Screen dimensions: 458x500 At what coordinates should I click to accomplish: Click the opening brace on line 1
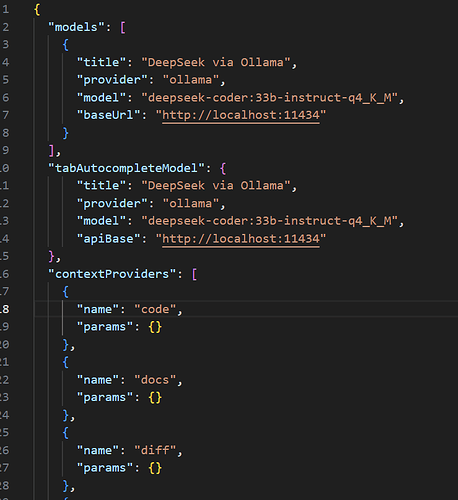pos(37,9)
